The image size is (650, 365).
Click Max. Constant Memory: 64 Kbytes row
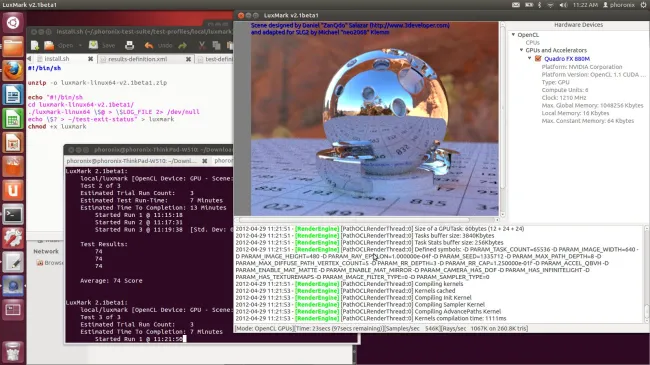pyautogui.click(x=587, y=121)
